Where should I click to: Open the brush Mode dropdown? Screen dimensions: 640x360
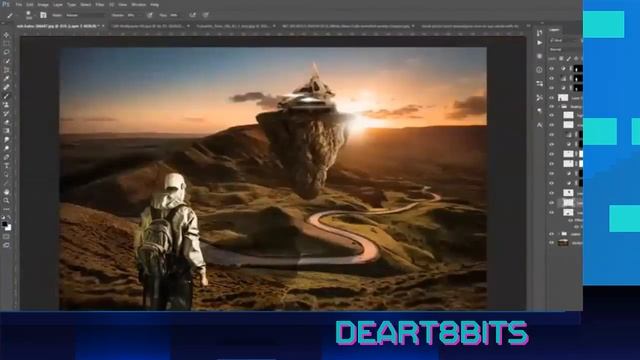pyautogui.click(x=85, y=15)
